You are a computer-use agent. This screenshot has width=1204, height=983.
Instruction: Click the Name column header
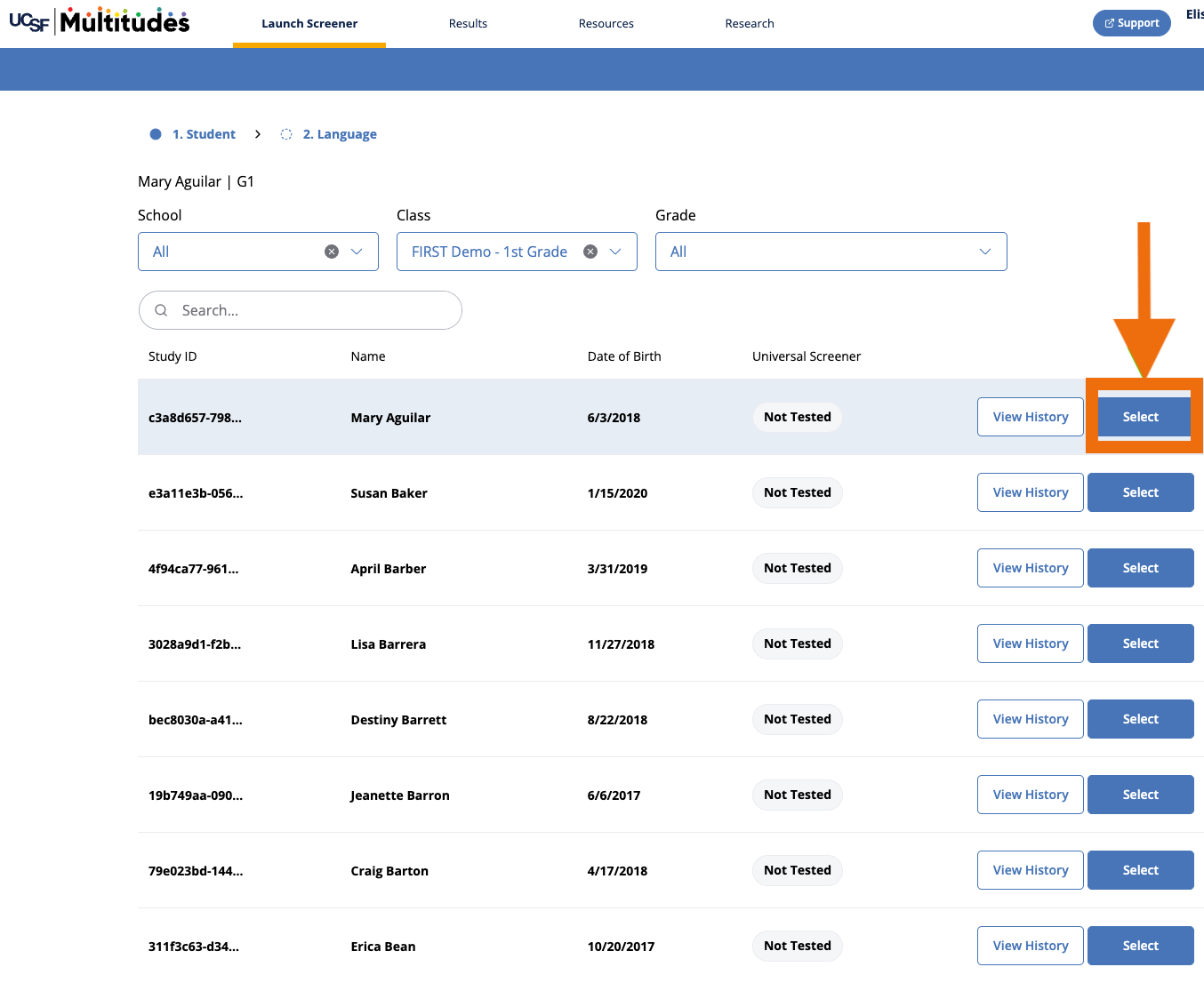pyautogui.click(x=368, y=356)
